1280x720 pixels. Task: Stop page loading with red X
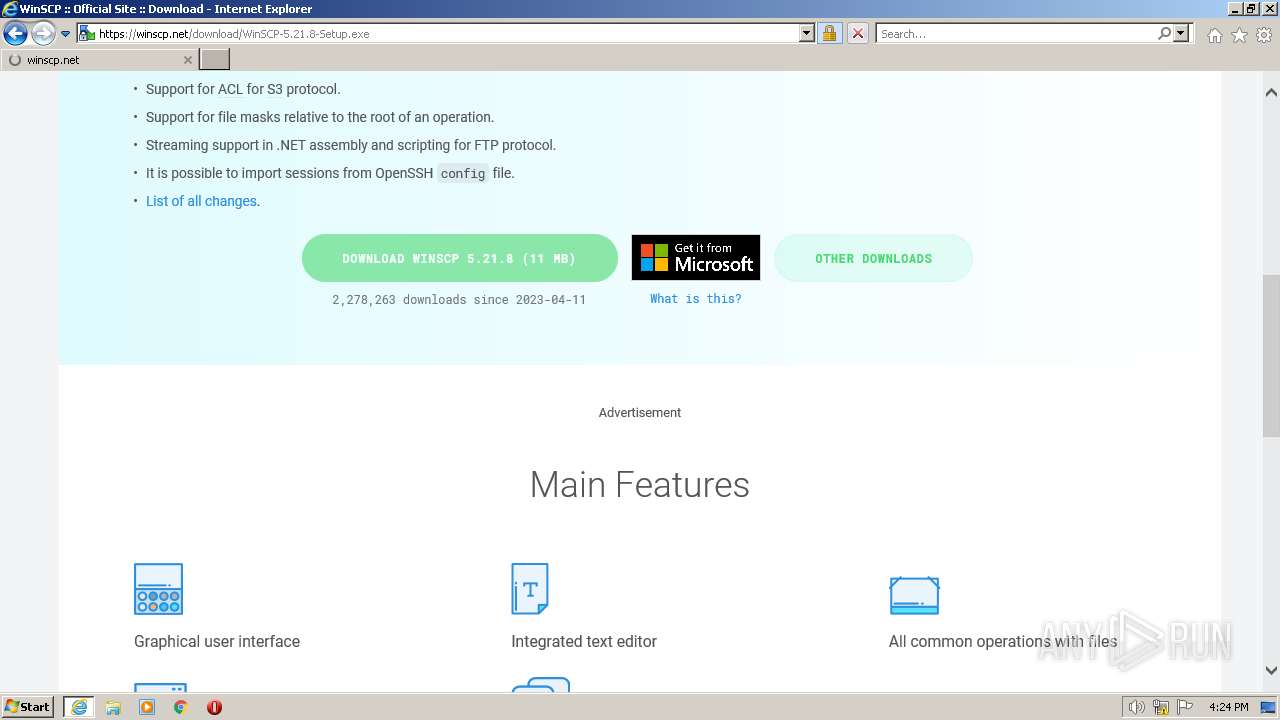click(858, 33)
